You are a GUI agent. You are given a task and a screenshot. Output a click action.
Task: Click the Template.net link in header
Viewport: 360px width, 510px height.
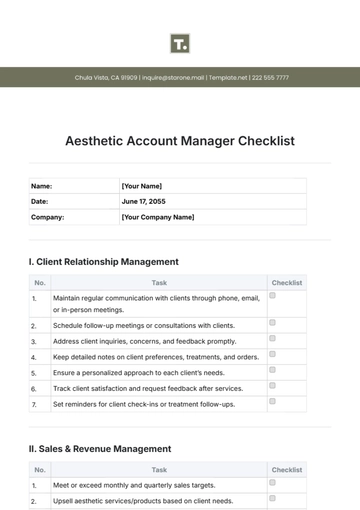pyautogui.click(x=228, y=78)
